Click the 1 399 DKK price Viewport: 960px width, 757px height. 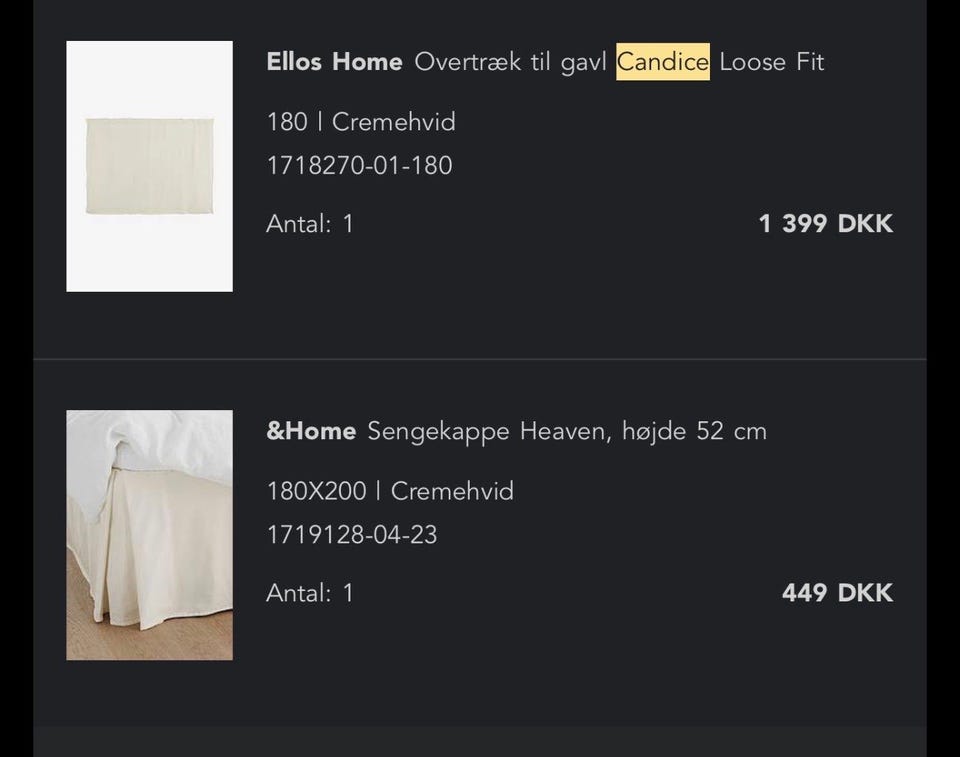(825, 223)
